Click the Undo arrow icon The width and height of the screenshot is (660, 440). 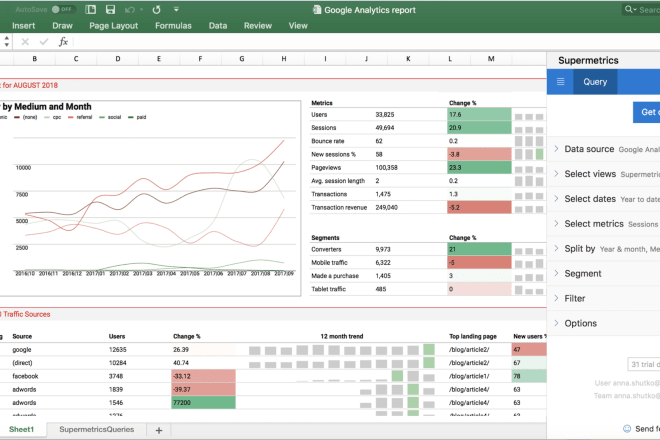pos(130,9)
